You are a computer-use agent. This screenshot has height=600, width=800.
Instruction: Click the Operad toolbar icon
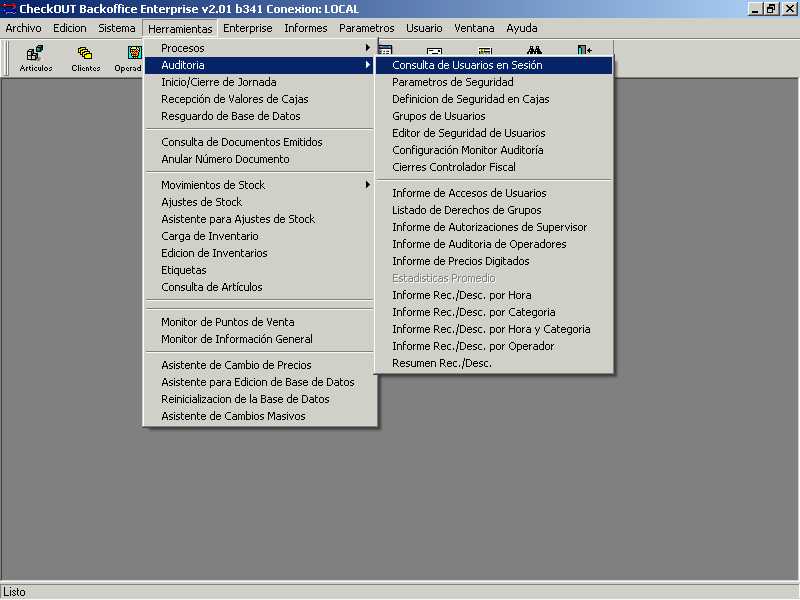[x=129, y=58]
